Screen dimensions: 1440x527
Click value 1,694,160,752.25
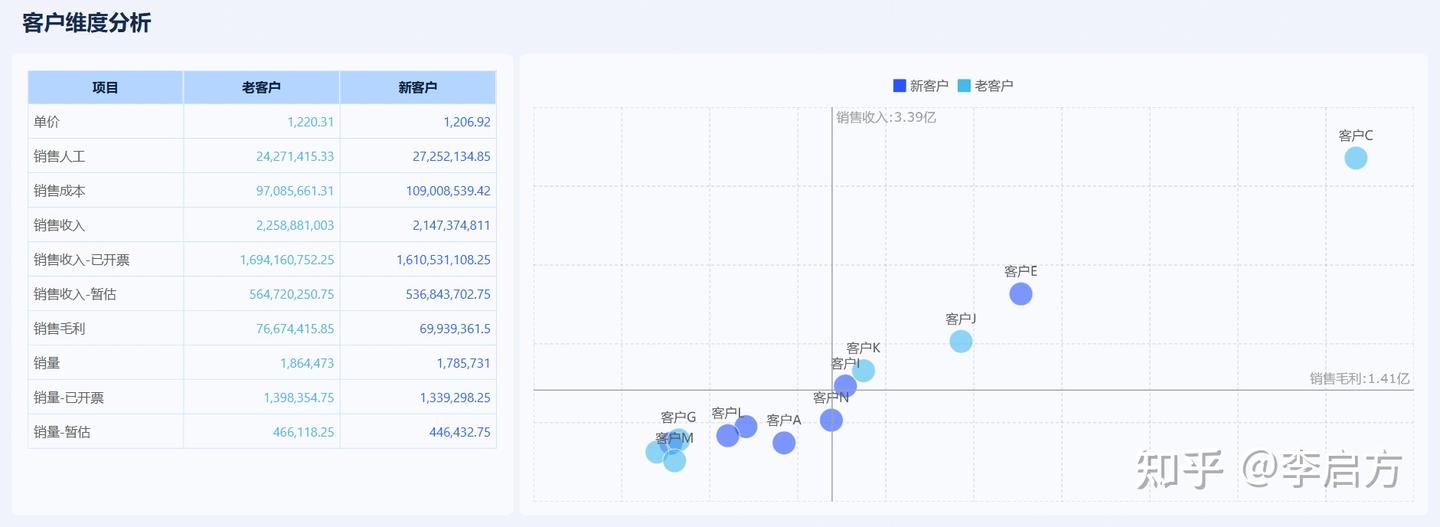pyautogui.click(x=287, y=260)
